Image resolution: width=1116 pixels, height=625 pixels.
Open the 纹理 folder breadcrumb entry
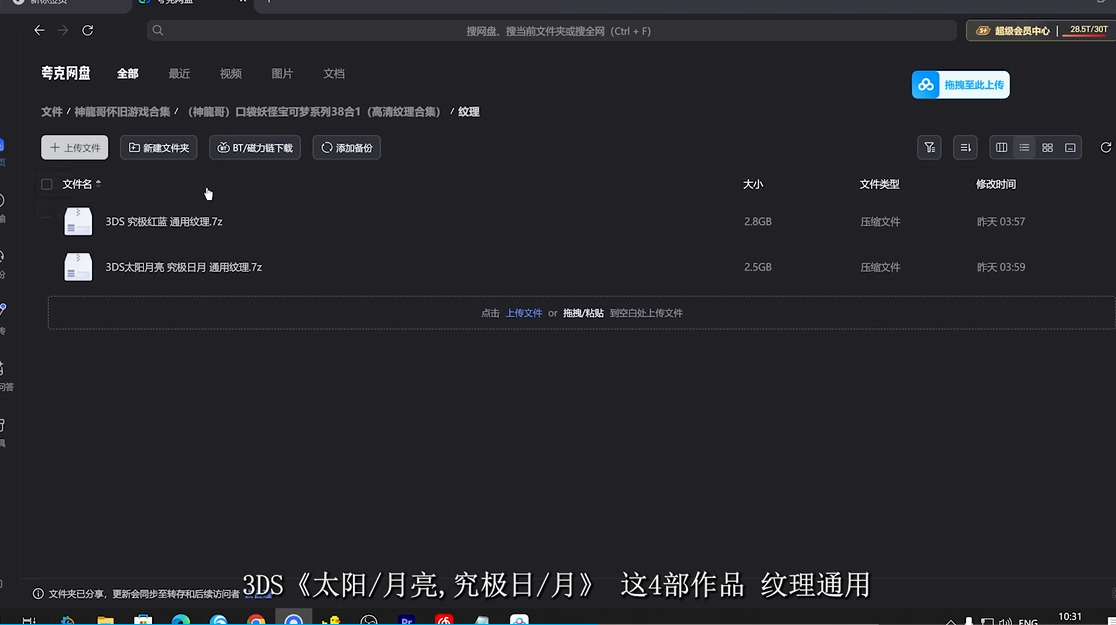[467, 111]
